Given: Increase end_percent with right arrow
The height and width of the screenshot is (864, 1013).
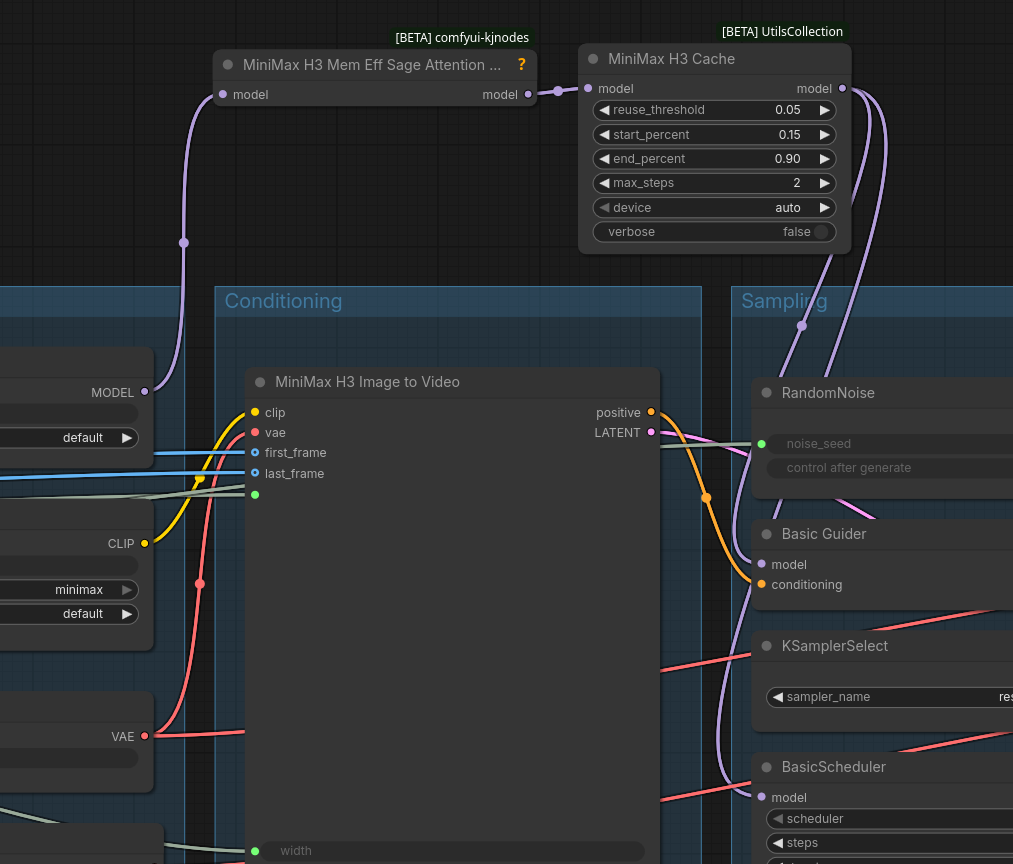Looking at the screenshot, I should pos(824,159).
